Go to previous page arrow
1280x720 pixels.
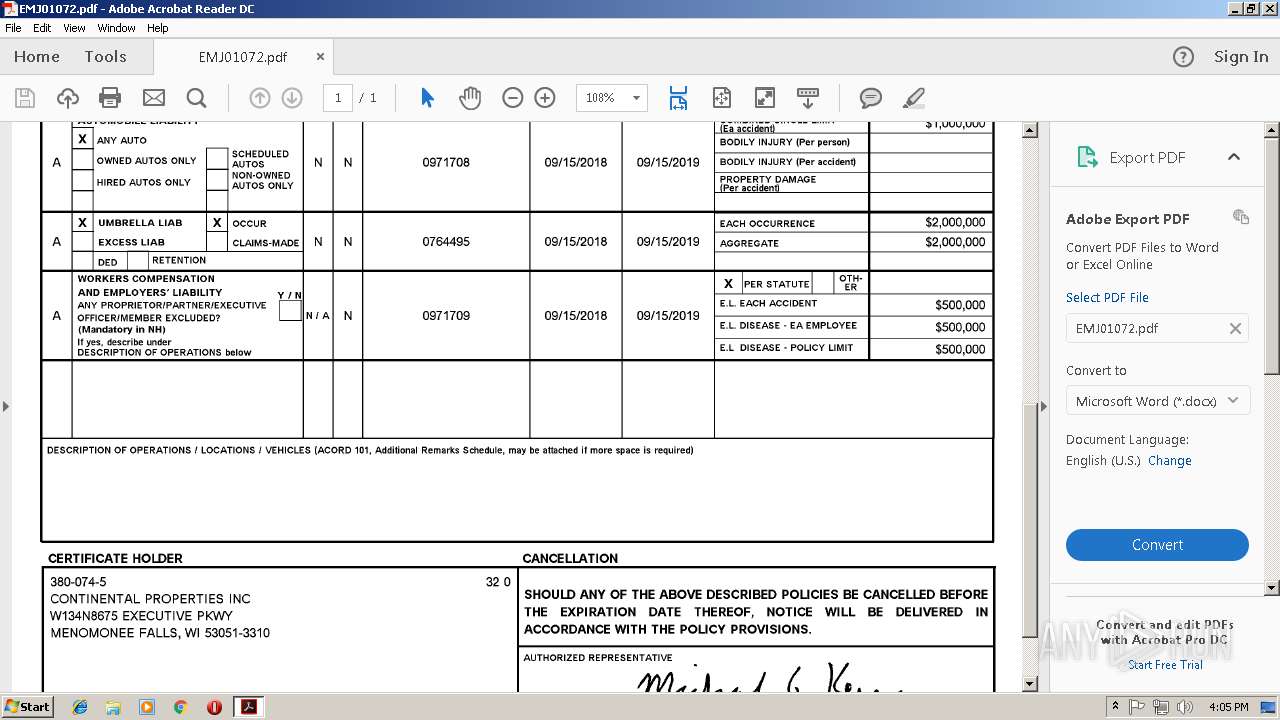tap(260, 98)
